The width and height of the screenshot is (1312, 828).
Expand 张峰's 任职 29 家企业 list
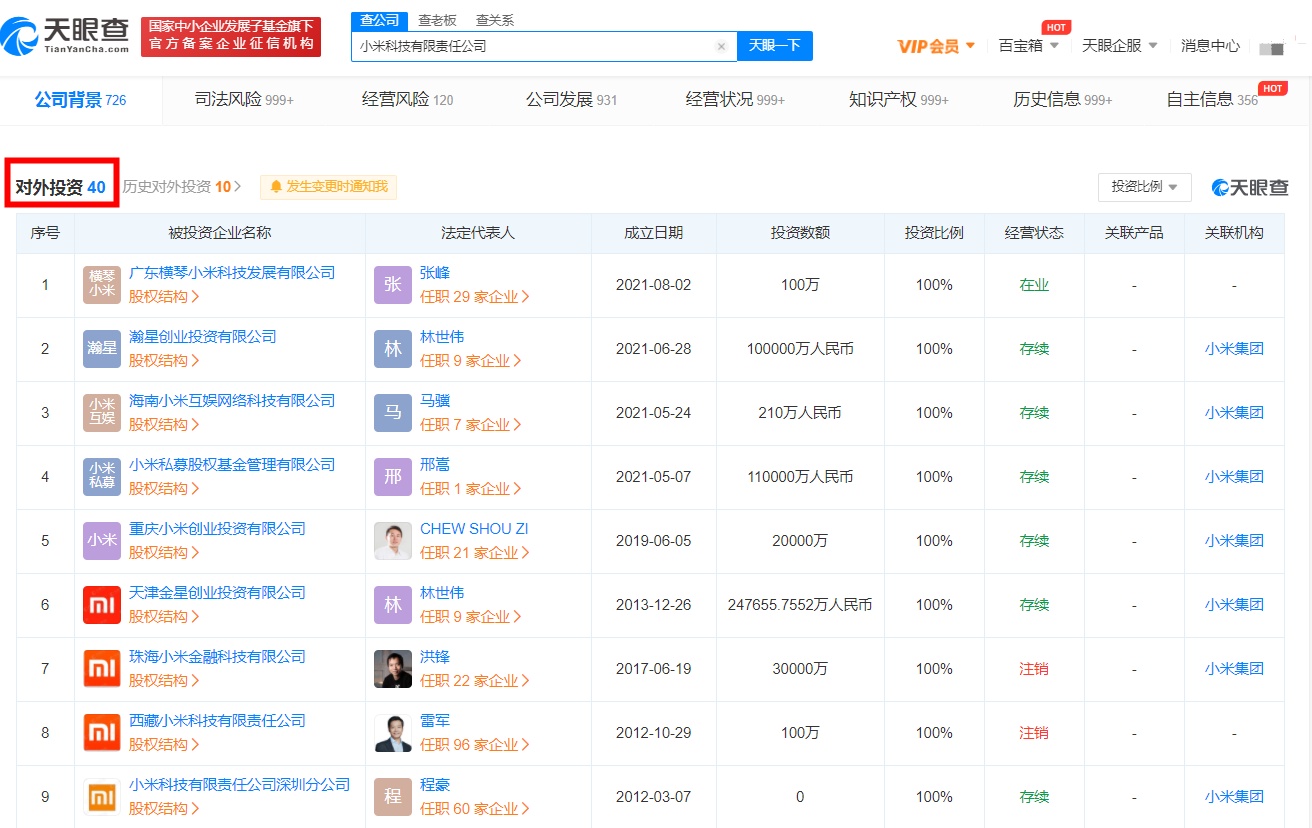point(475,297)
